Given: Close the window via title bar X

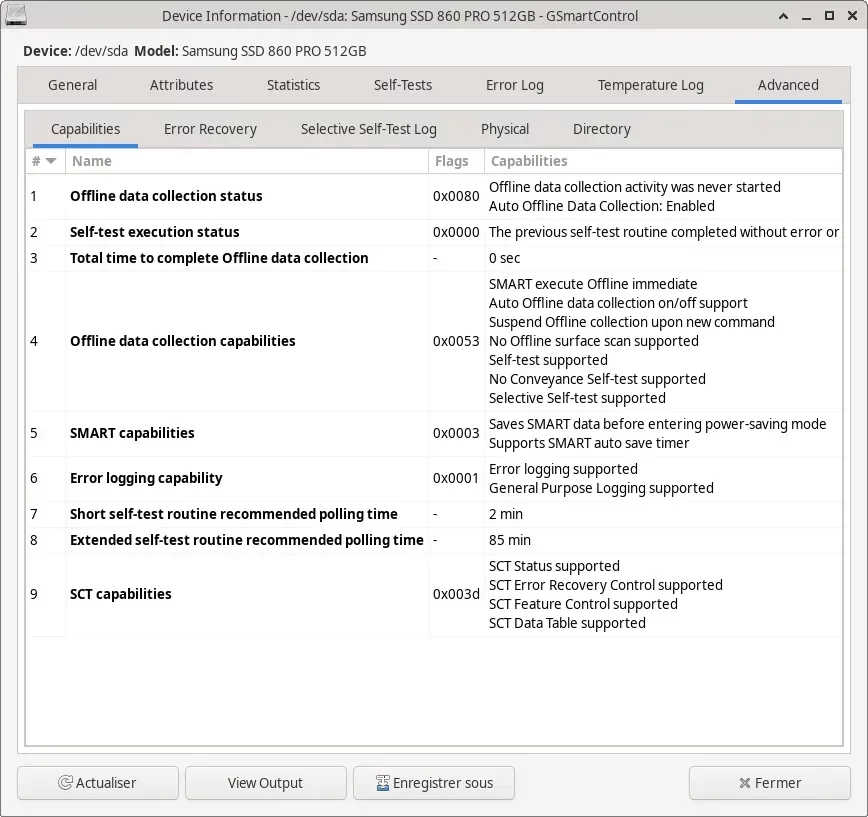Looking at the screenshot, I should click(x=852, y=16).
